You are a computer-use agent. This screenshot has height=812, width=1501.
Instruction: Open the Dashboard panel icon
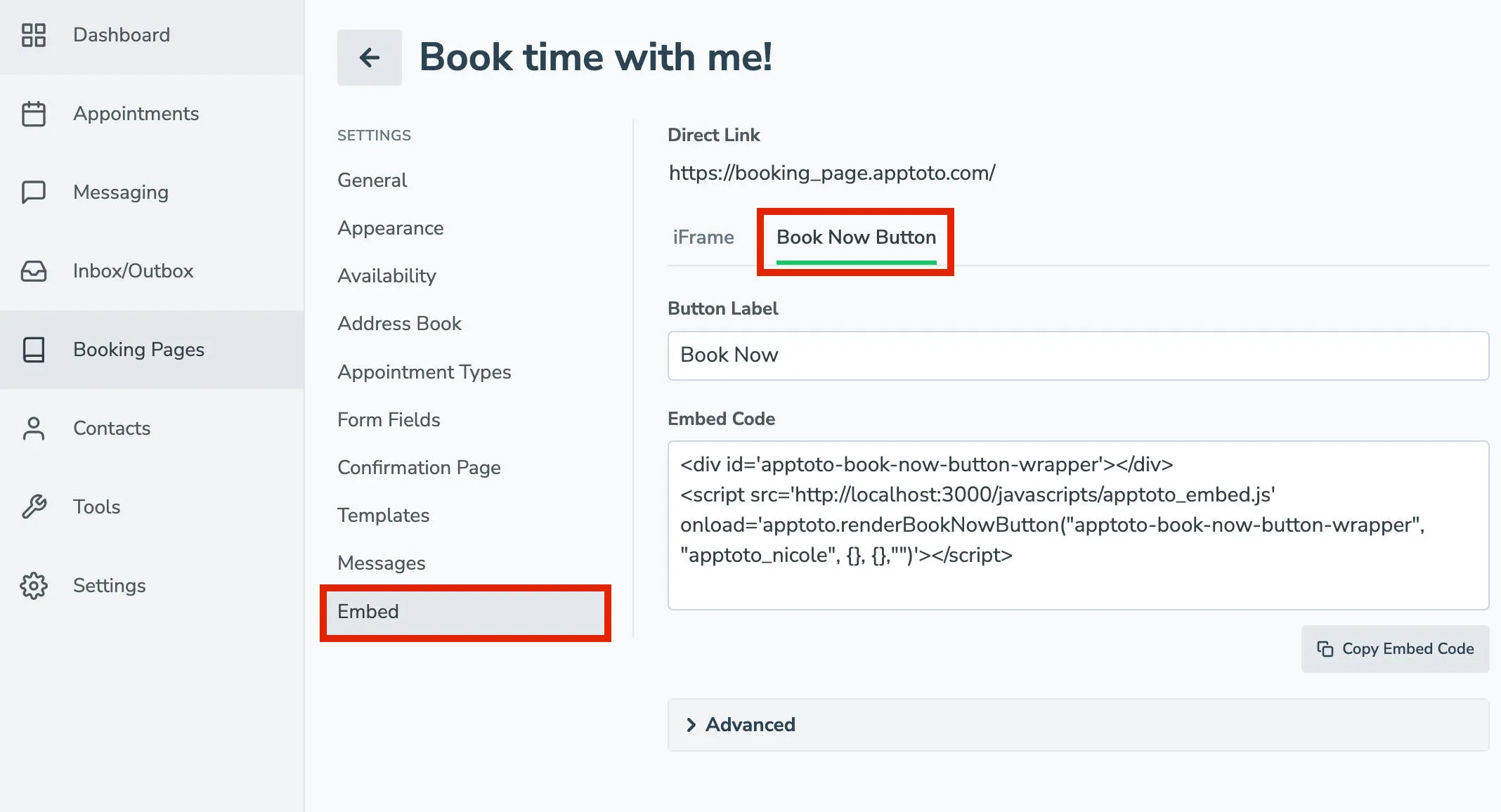pos(33,34)
